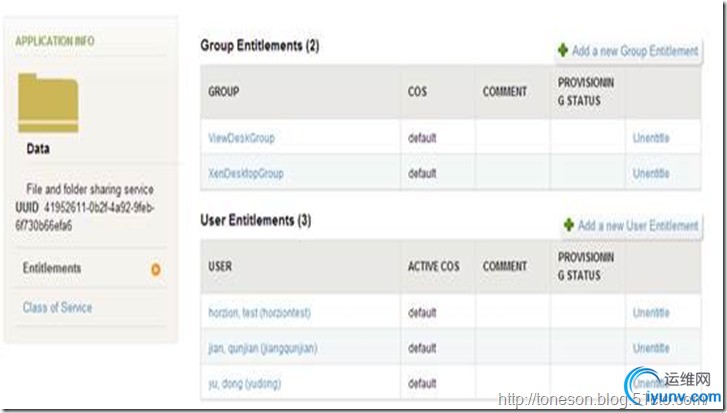Viewport: 727px width, 413px height.
Task: Click the USER column header
Action: pos(220,267)
